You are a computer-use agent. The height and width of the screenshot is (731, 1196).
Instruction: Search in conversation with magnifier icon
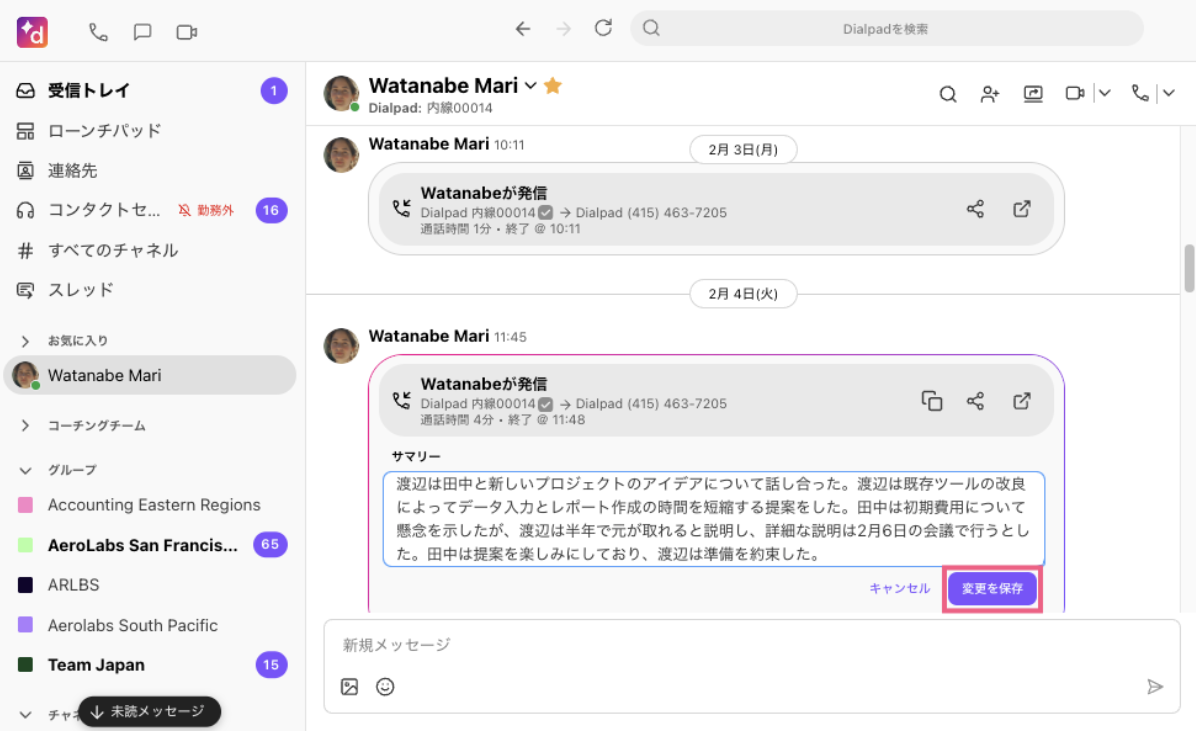tap(948, 94)
